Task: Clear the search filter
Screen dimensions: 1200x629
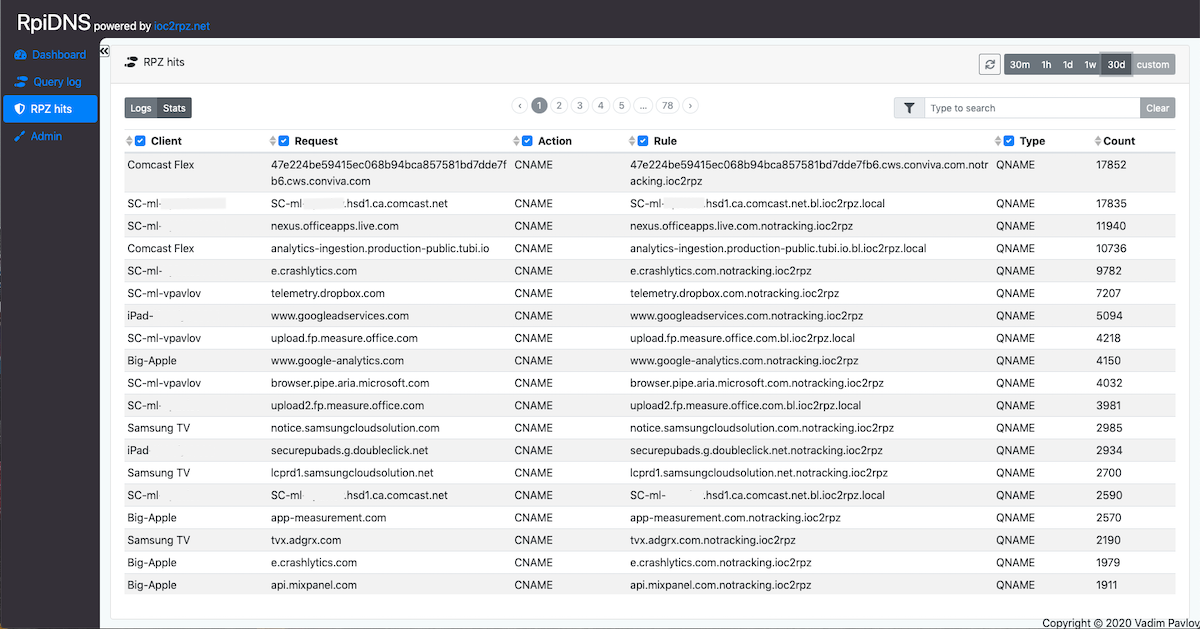Action: point(1158,108)
